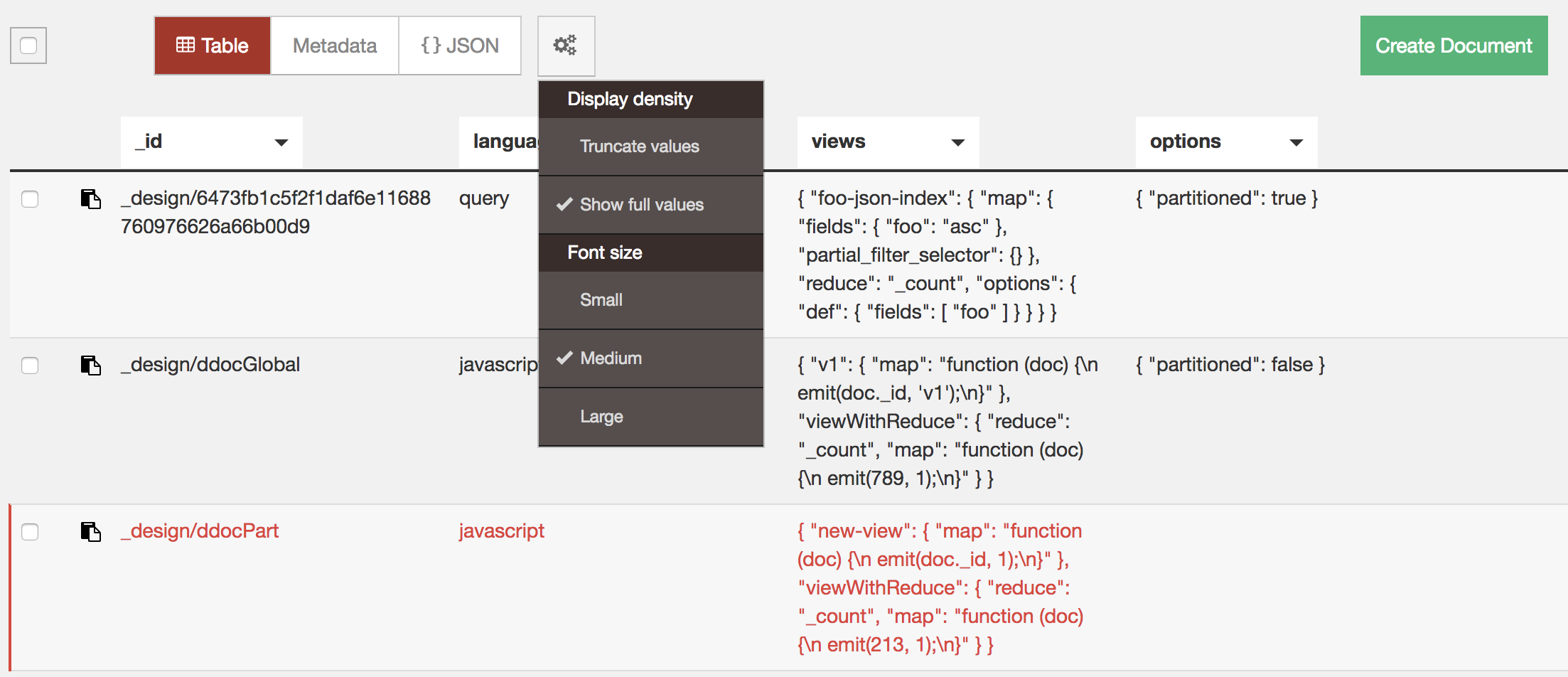Click copy icon for _design/6473fb1c5f2f1daf6e11688 document
This screenshot has width=1568, height=677.
(x=90, y=199)
